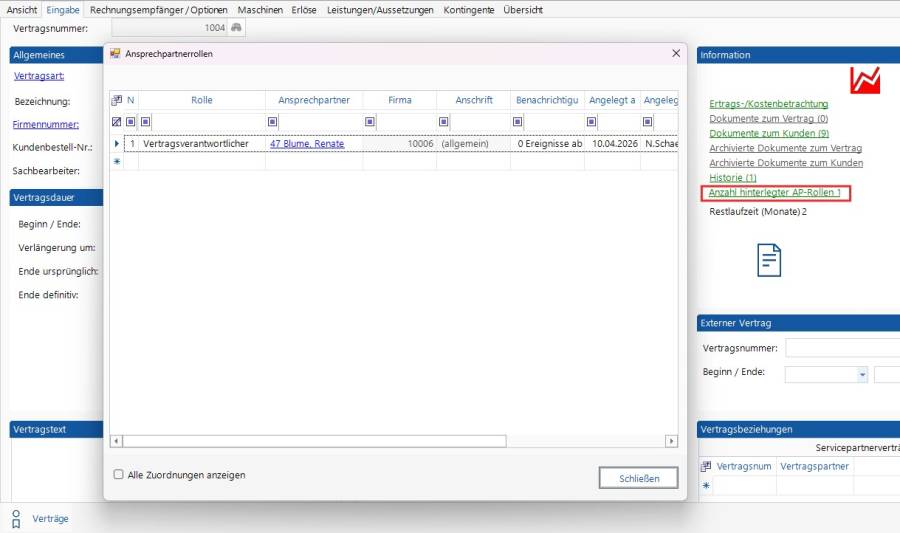Viewport: 900px width, 533px height.
Task: Click the horizontal scrollbar right arrow in dialog
Action: (672, 441)
